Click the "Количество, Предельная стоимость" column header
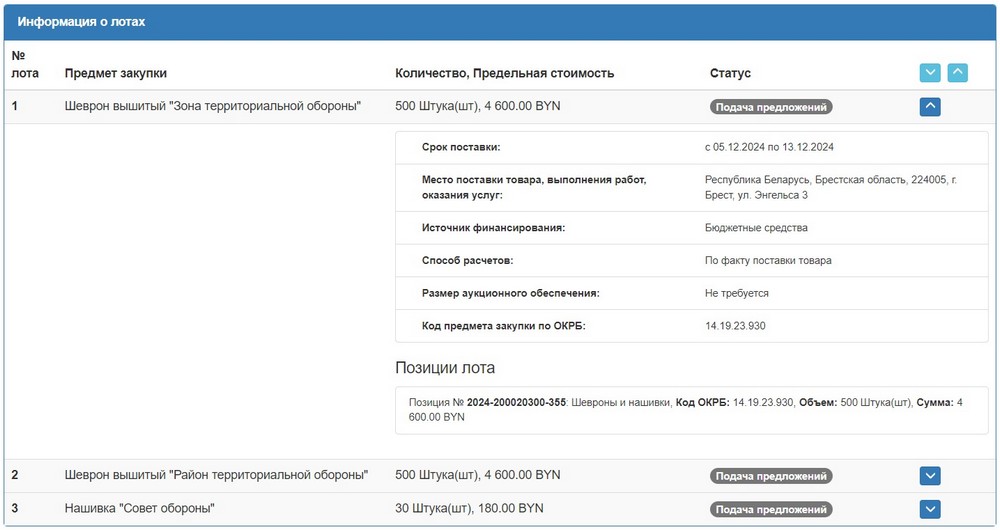 coord(504,73)
